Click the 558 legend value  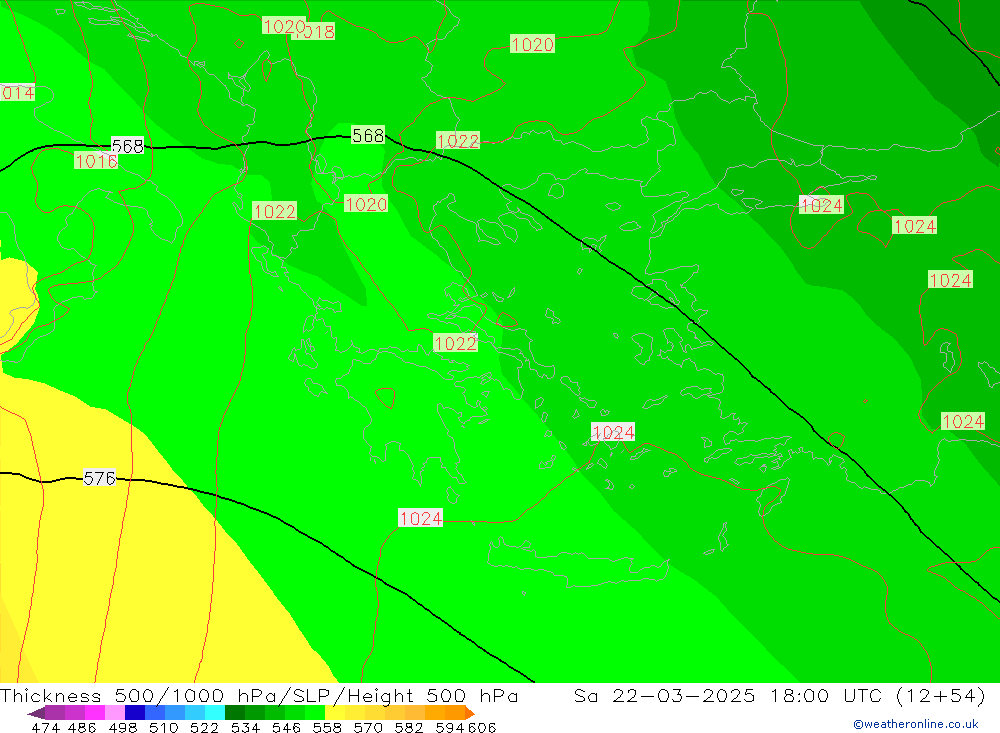tap(327, 727)
